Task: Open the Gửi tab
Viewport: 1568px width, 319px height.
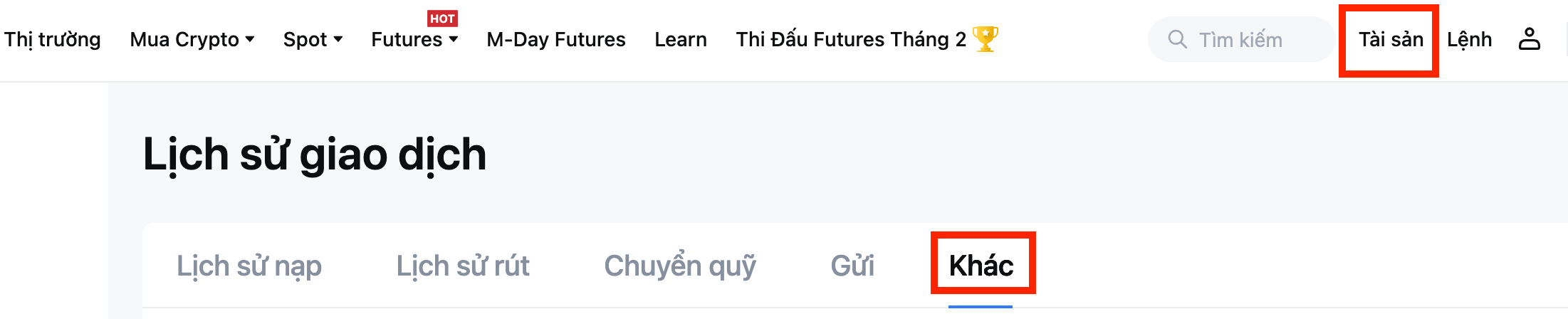Action: [852, 266]
